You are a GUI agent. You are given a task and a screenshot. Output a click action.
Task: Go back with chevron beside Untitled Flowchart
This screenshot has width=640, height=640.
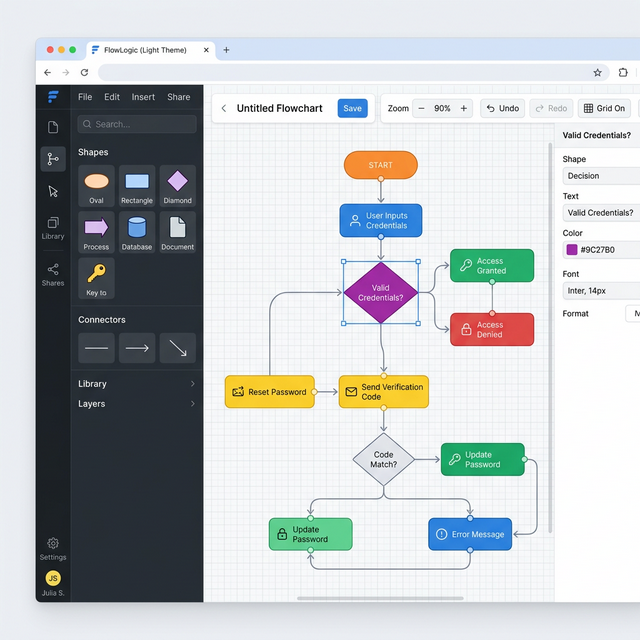coord(224,108)
